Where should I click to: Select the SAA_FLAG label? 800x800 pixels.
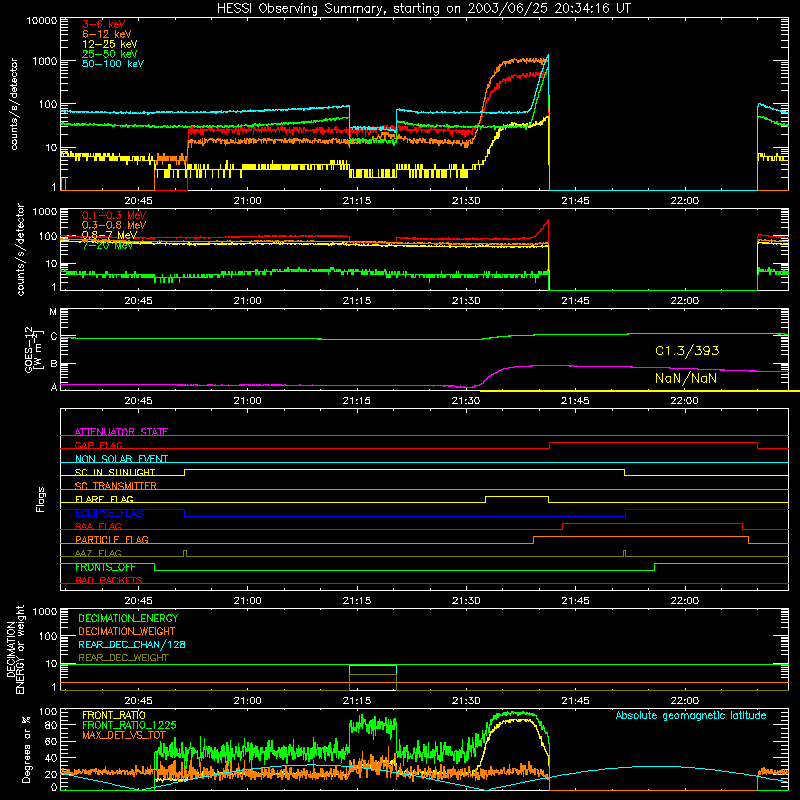(98, 526)
